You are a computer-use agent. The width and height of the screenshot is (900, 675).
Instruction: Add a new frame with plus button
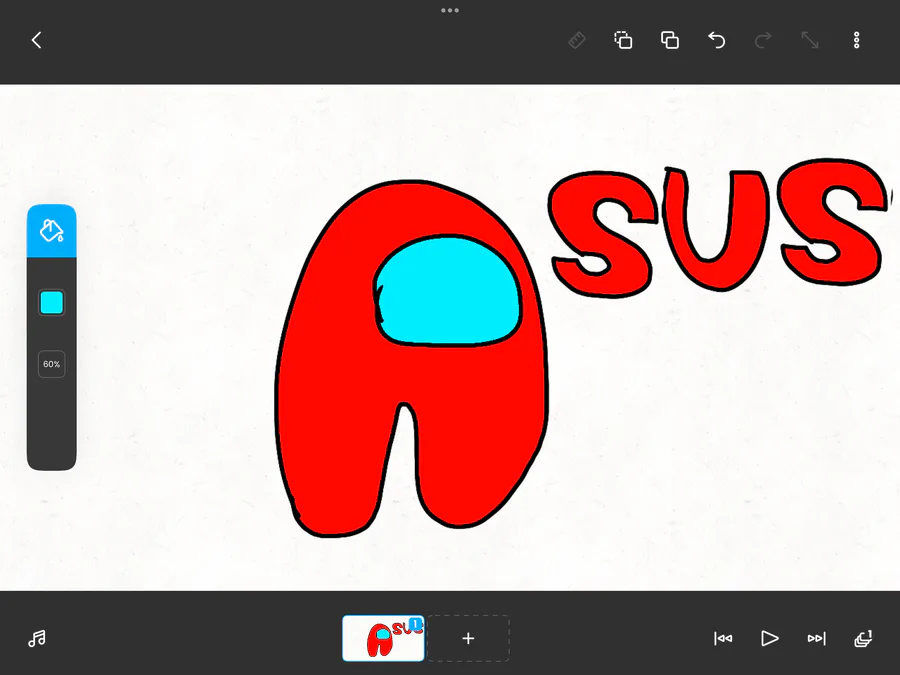tap(468, 638)
